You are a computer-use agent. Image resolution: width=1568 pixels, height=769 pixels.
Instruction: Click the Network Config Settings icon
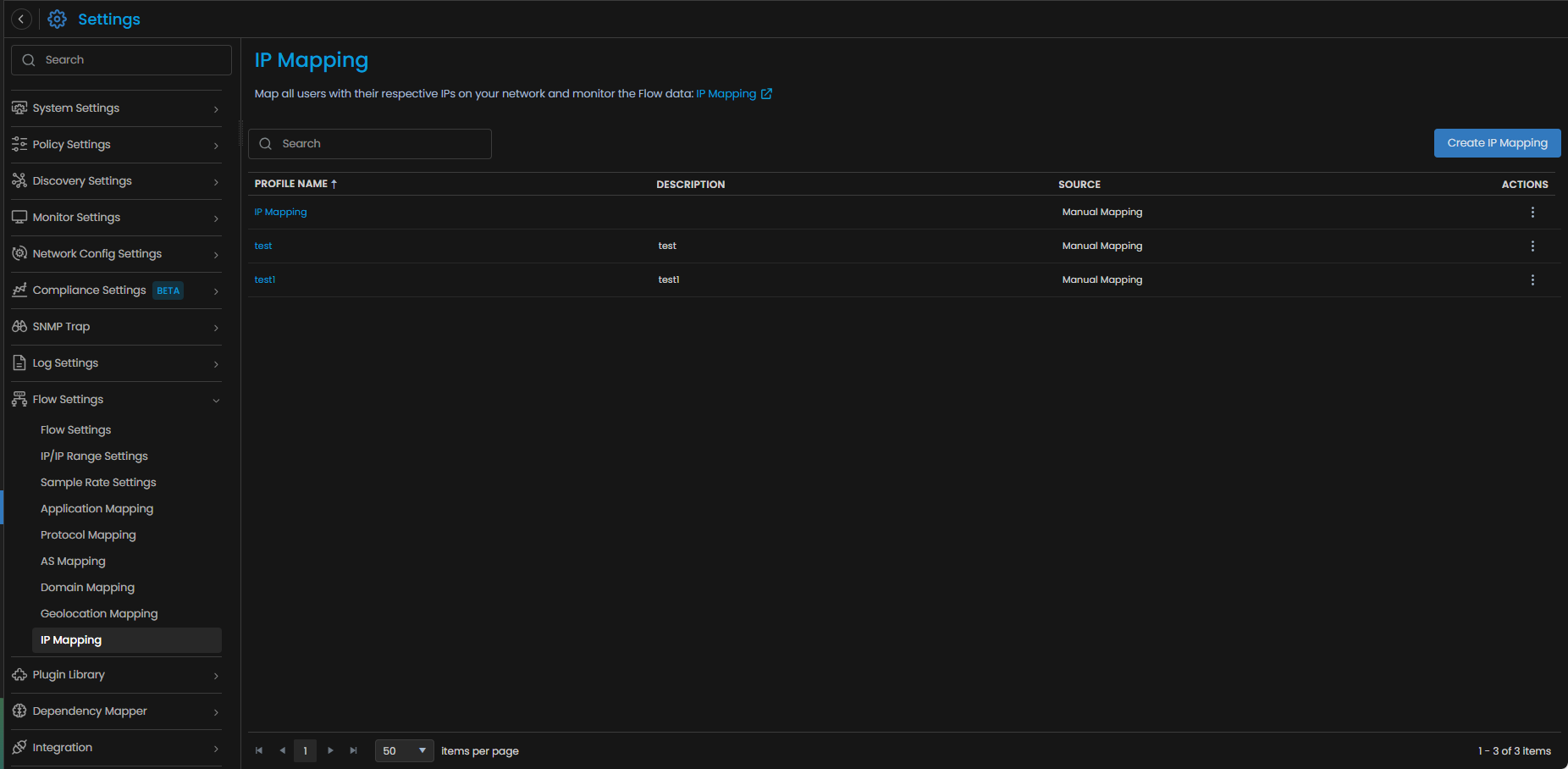[x=19, y=253]
